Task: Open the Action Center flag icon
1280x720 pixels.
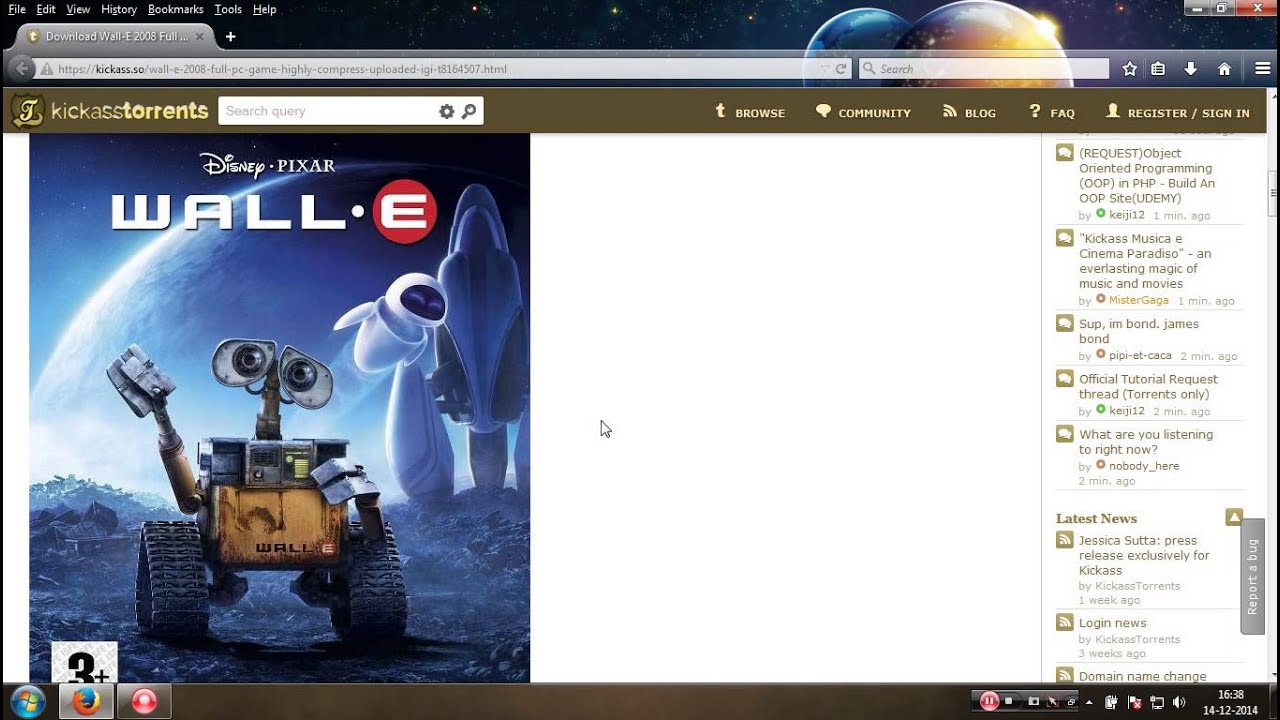Action: click(1134, 702)
